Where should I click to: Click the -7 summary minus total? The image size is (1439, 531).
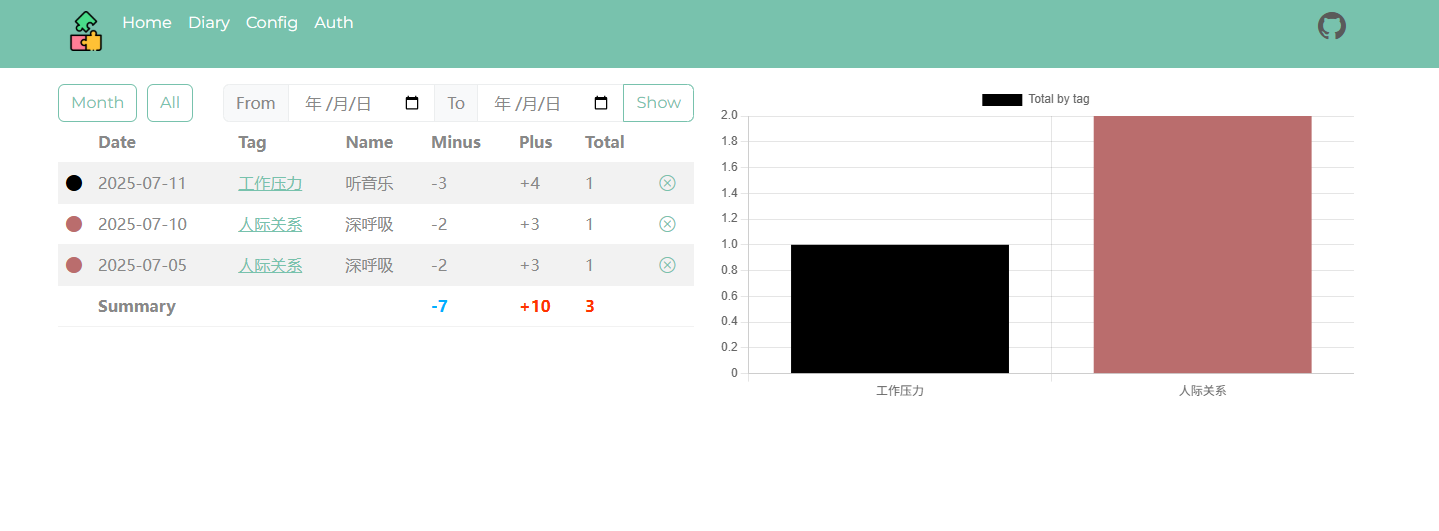pos(439,307)
